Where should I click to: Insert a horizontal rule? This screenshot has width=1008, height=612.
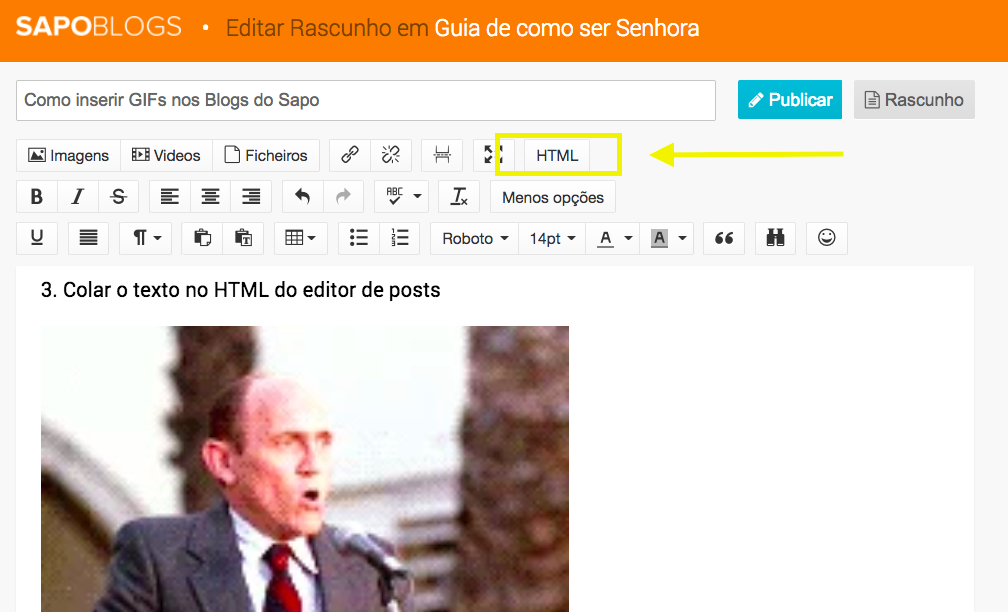(x=441, y=155)
